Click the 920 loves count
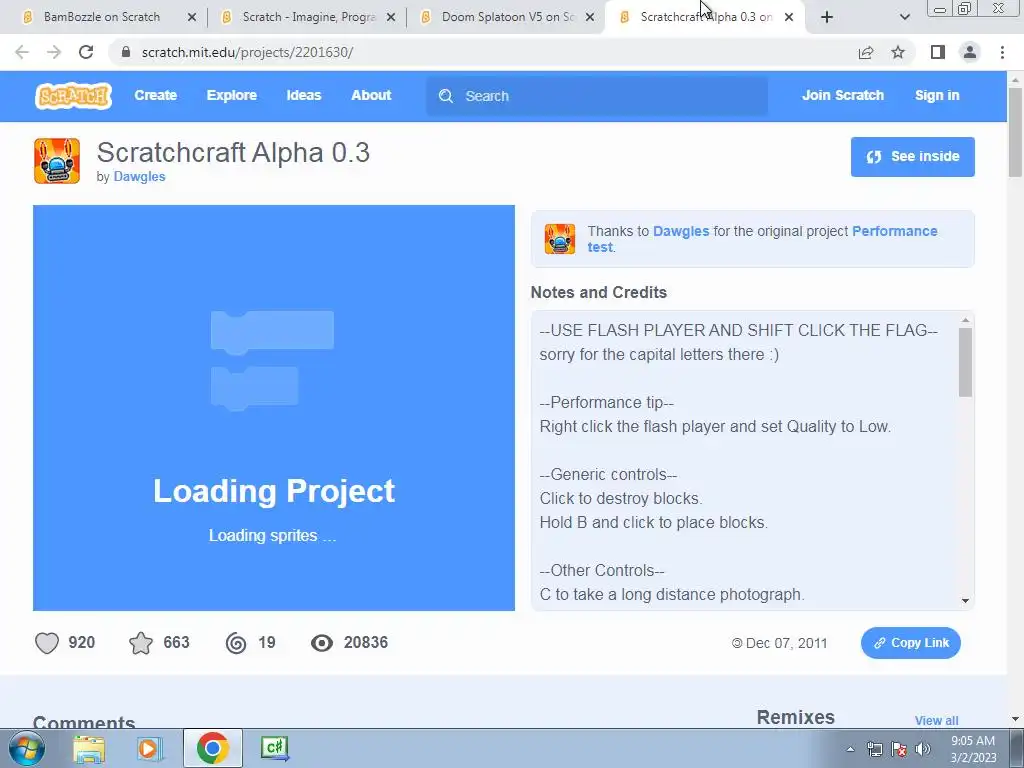Image resolution: width=1024 pixels, height=768 pixels. point(82,643)
